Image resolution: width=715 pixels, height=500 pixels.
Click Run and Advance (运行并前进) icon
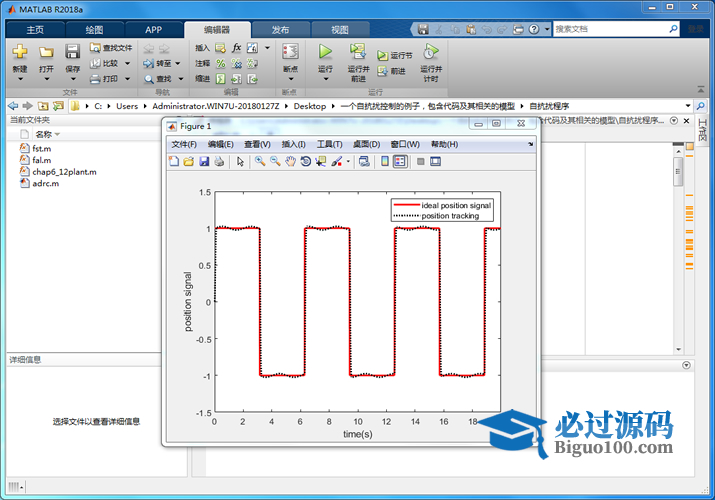(x=358, y=52)
